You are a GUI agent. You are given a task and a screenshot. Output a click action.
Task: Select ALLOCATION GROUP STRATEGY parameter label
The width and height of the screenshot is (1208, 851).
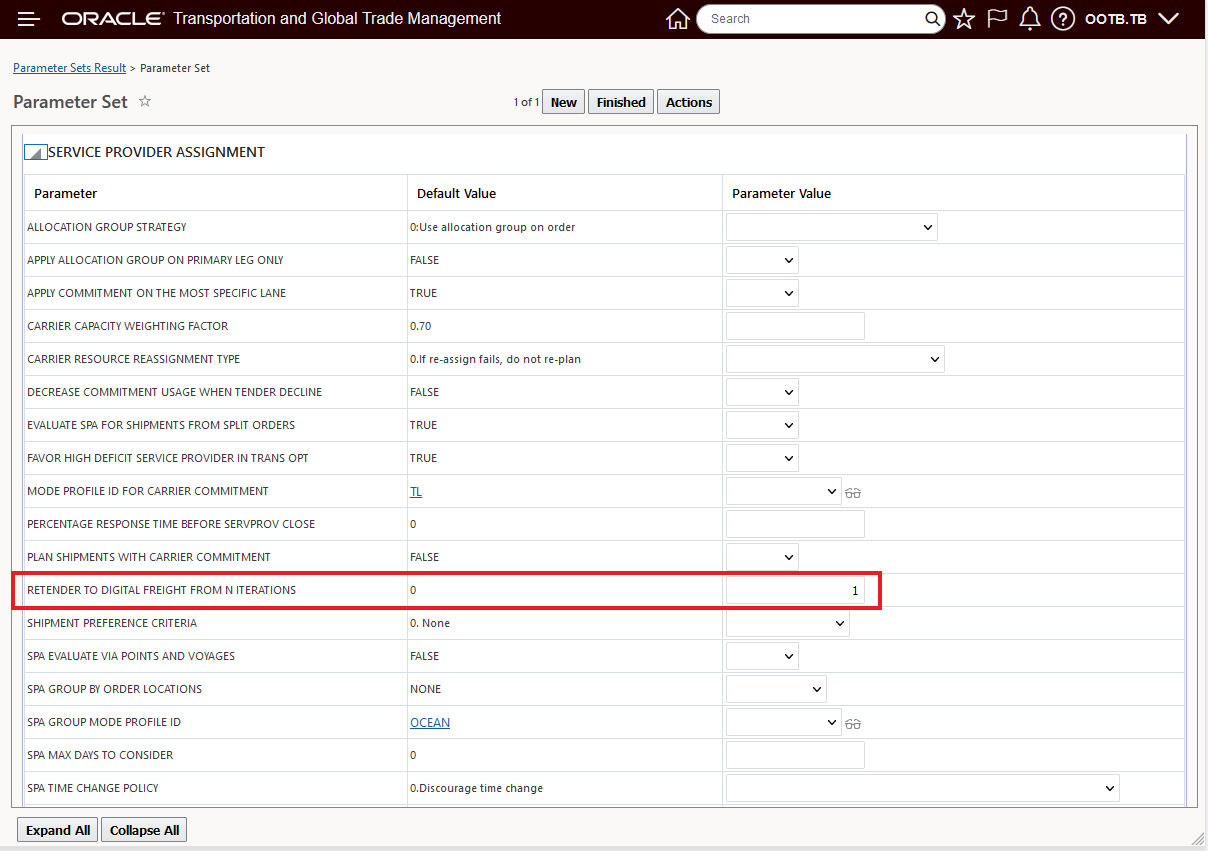[x=107, y=227]
